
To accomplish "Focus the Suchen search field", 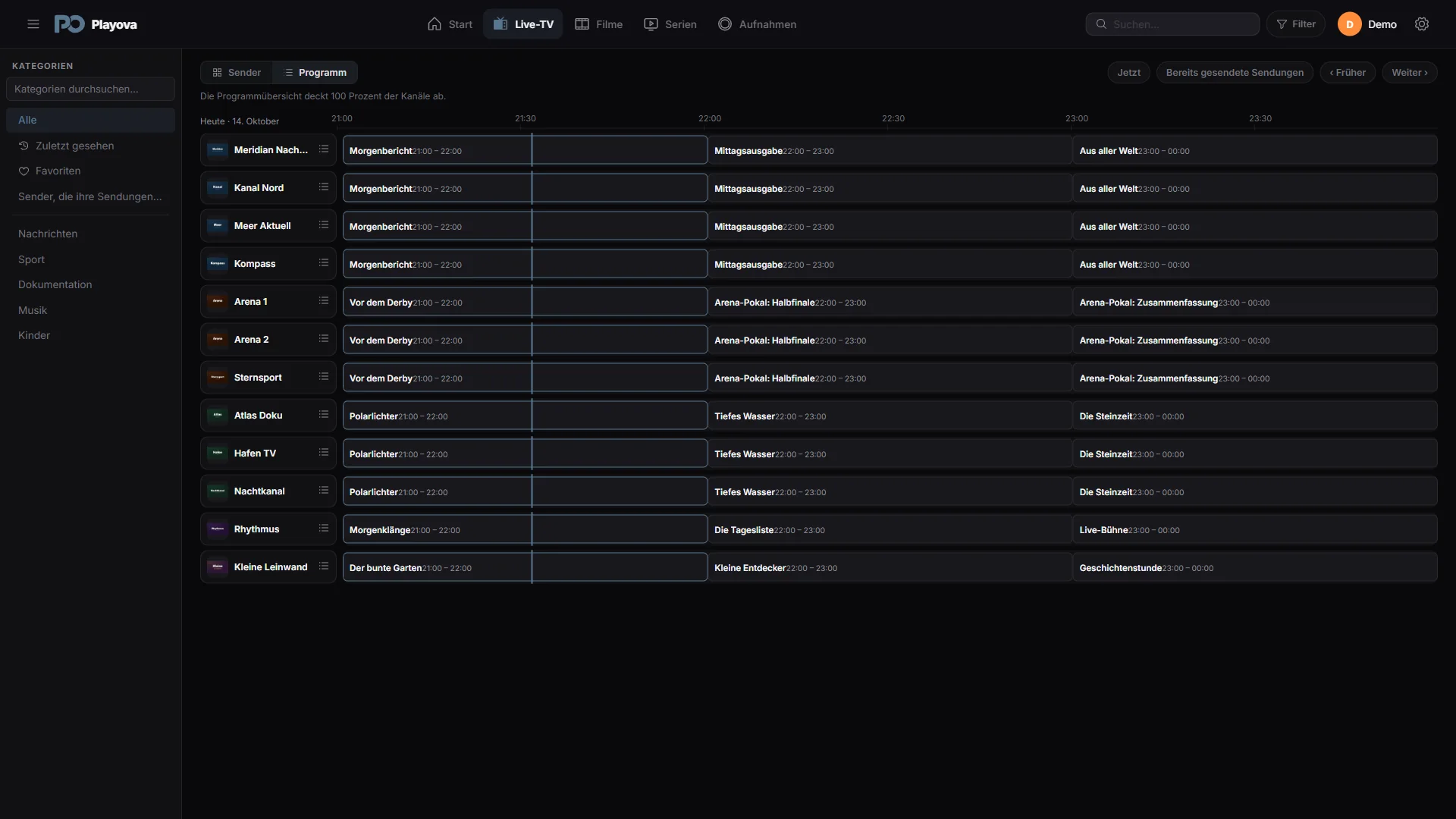I will [x=1172, y=24].
